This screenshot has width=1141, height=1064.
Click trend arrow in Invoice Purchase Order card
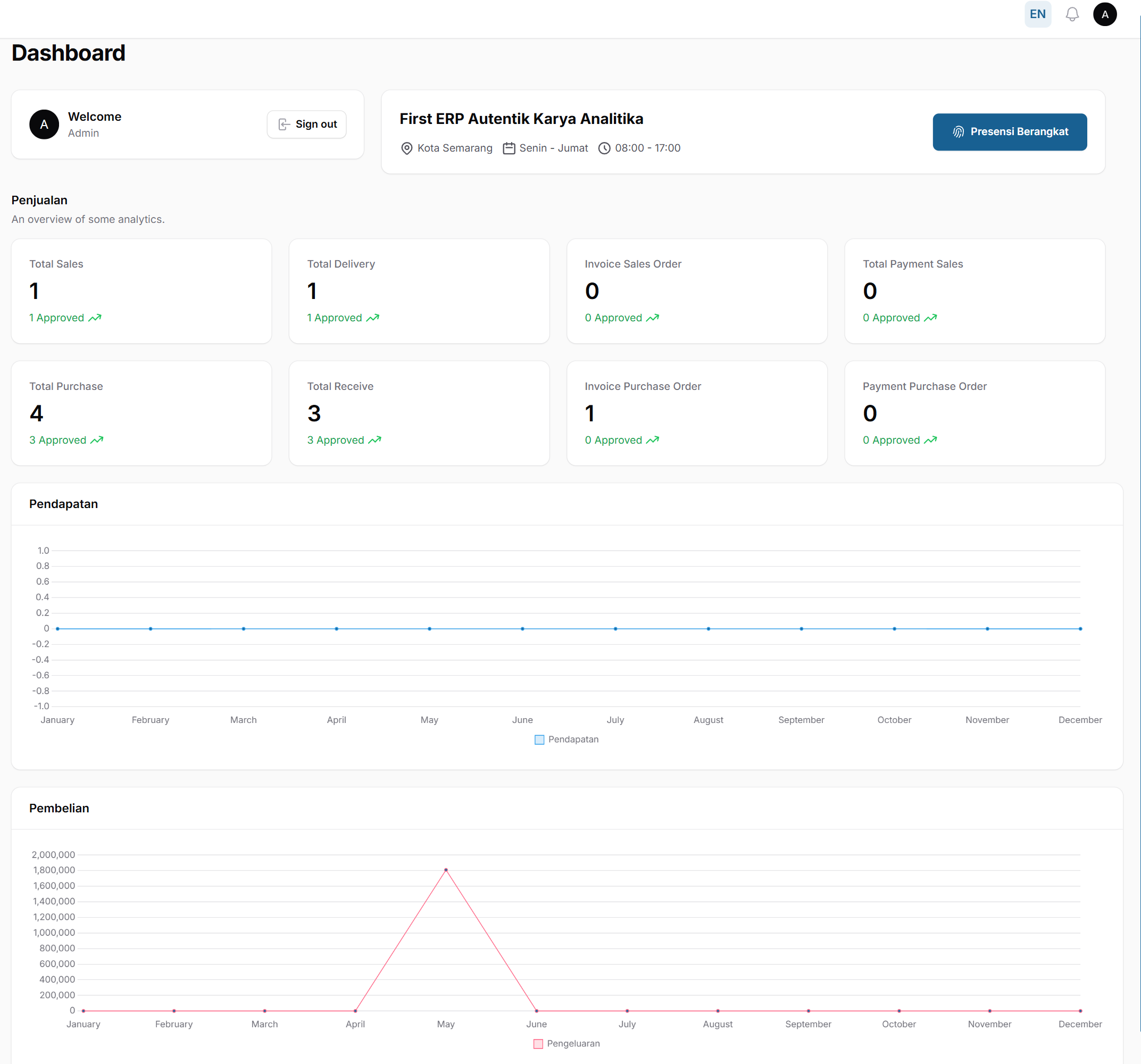[x=652, y=440]
